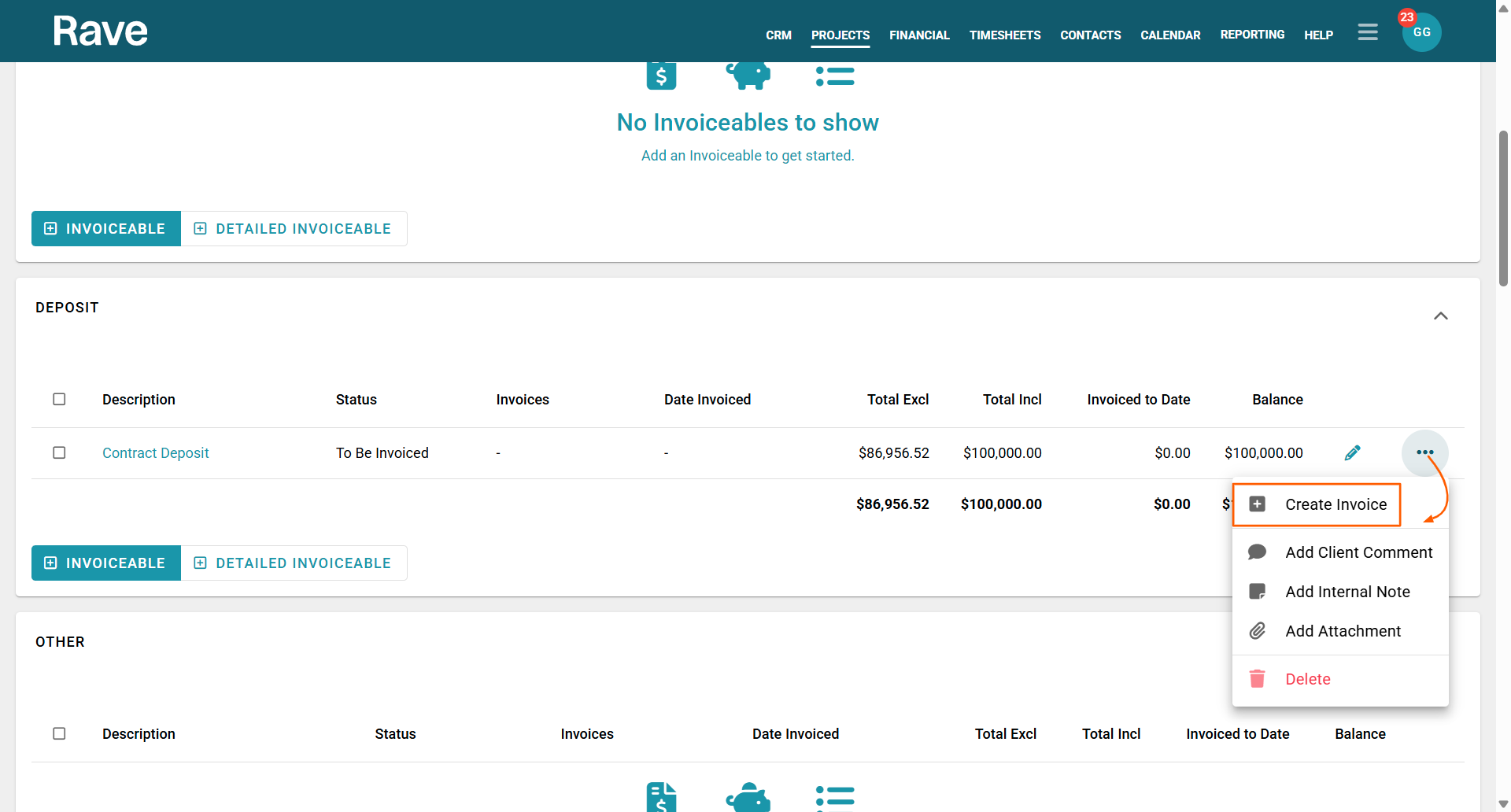Select all rows in Other table
The width and height of the screenshot is (1511, 812).
click(59, 733)
